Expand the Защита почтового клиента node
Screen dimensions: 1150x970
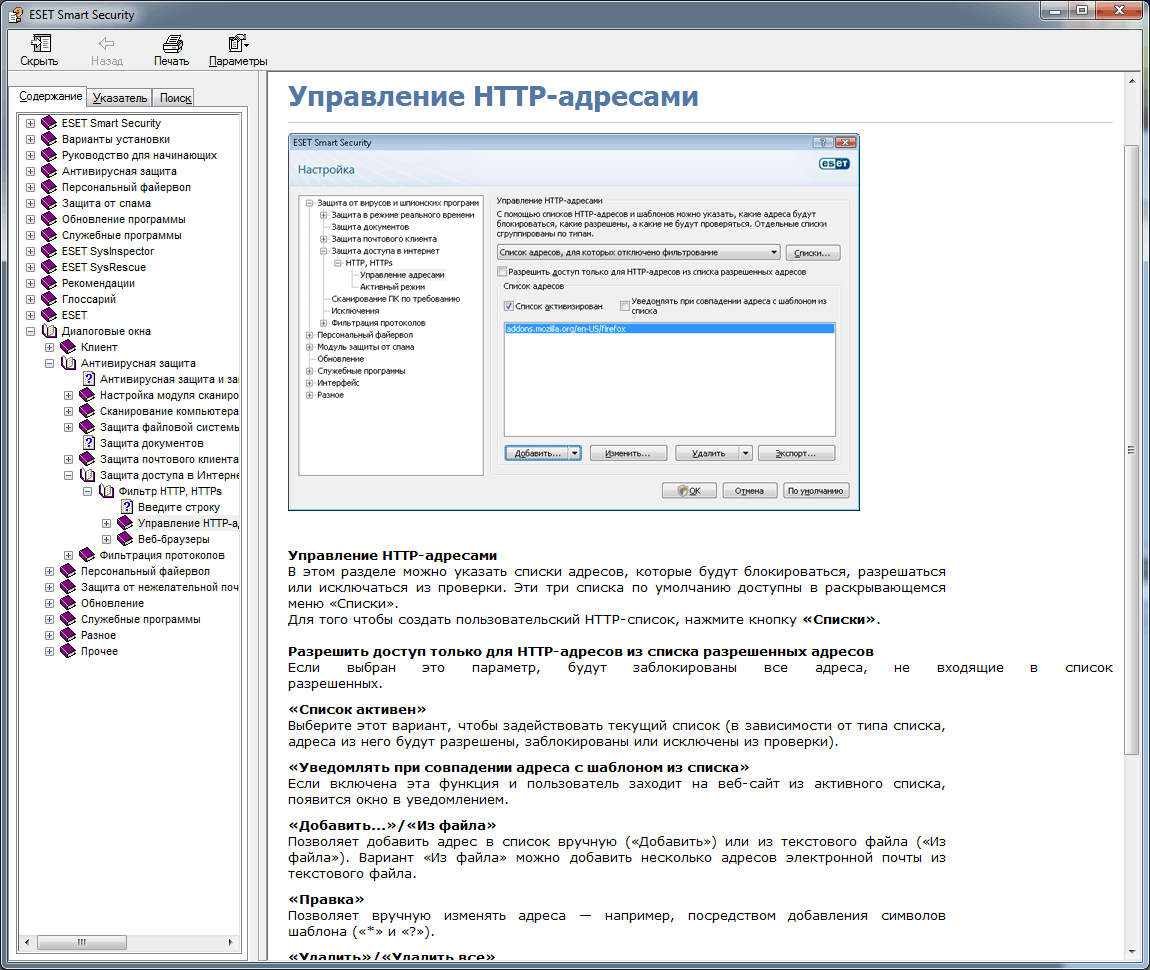(68, 459)
